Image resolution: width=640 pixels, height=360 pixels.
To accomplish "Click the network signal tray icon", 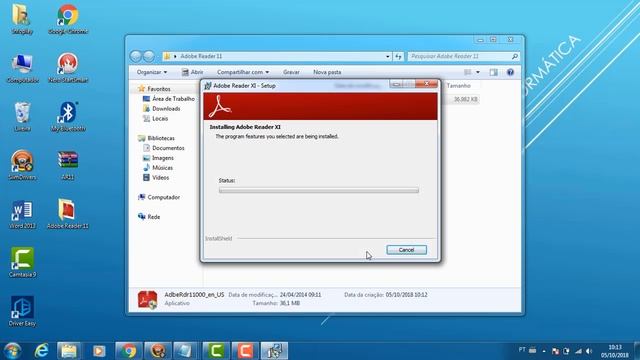I will [x=578, y=351].
